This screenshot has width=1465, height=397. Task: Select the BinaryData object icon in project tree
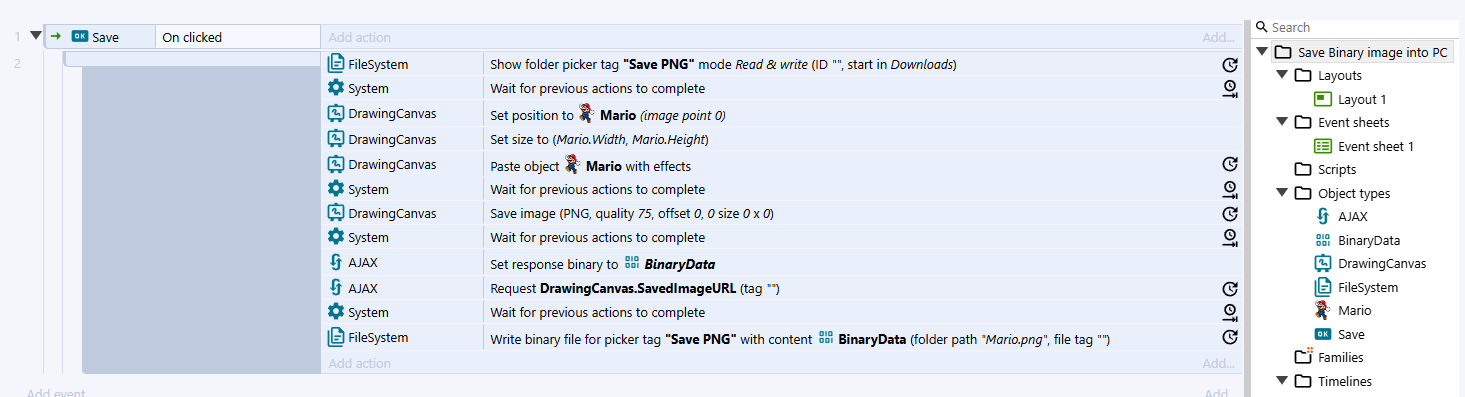click(x=1322, y=240)
